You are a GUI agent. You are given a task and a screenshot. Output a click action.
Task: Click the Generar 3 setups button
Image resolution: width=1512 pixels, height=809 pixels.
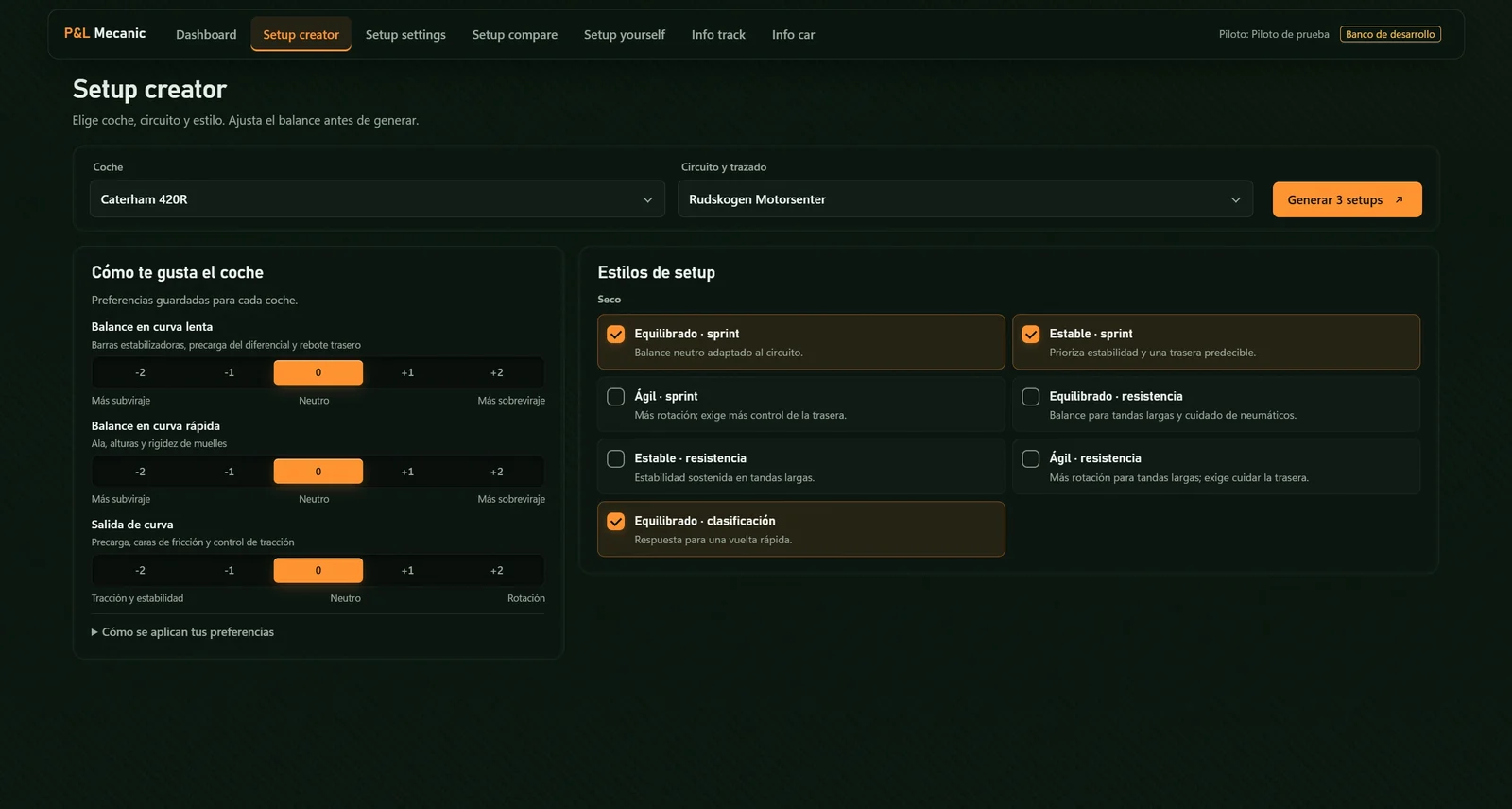click(1347, 199)
